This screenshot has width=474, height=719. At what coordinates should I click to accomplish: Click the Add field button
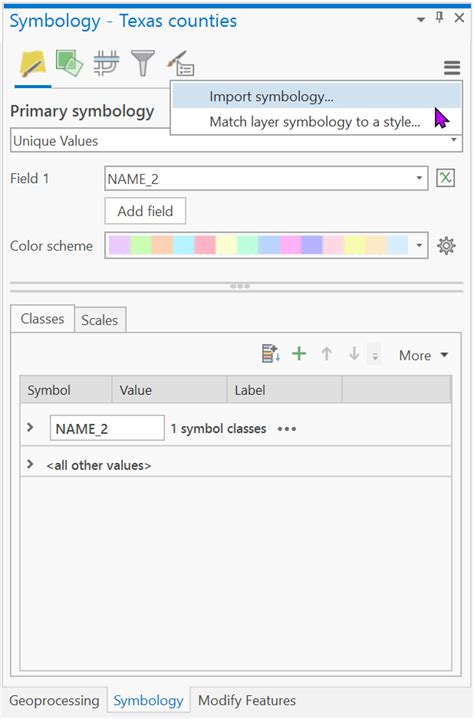click(145, 211)
